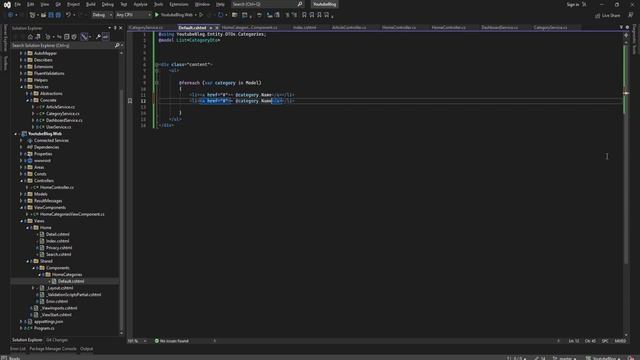This screenshot has height=360, width=640.
Task: Toggle the Track Active Item button in Solution Explorer
Action: (84, 37)
